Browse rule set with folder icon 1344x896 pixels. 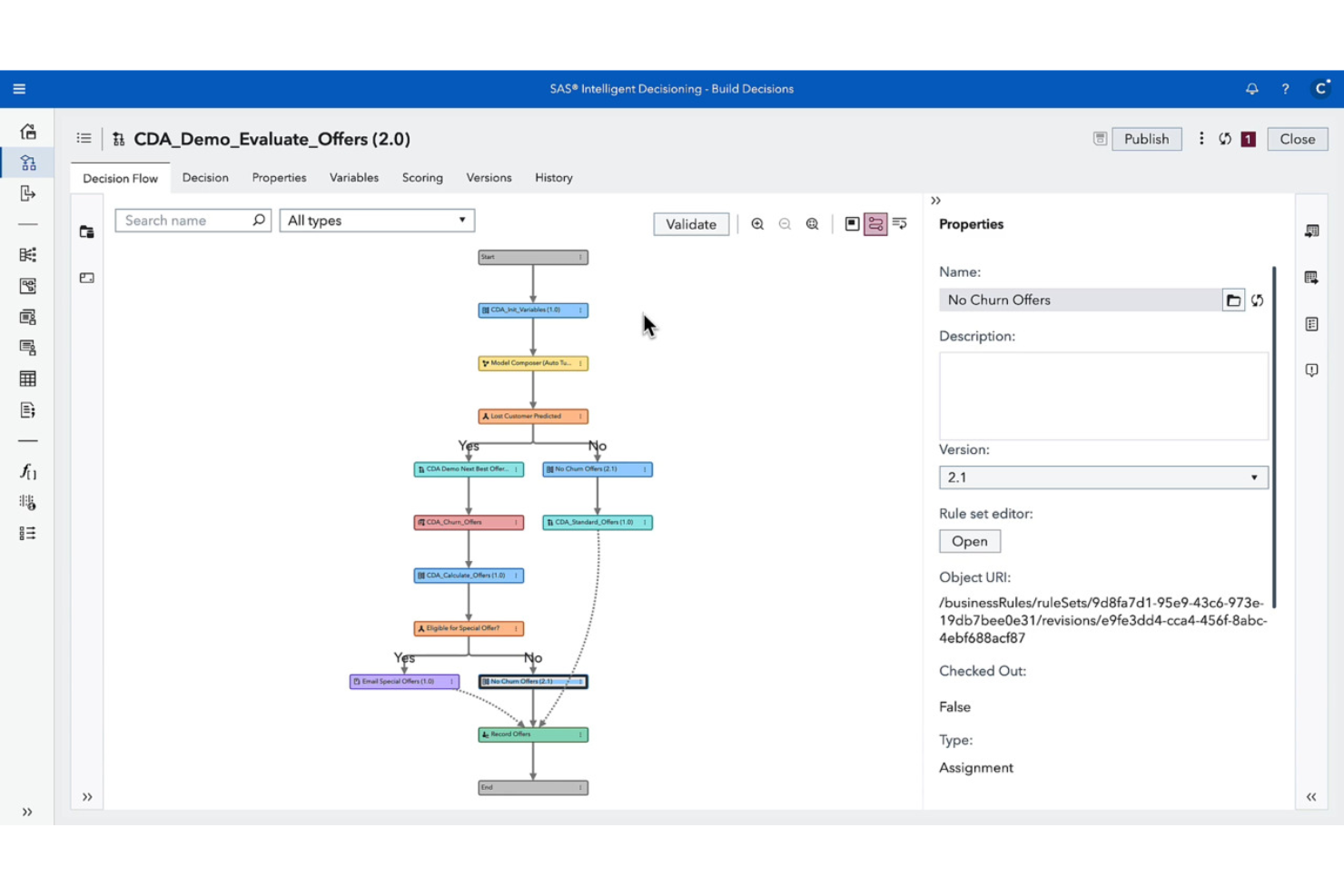coord(1233,300)
